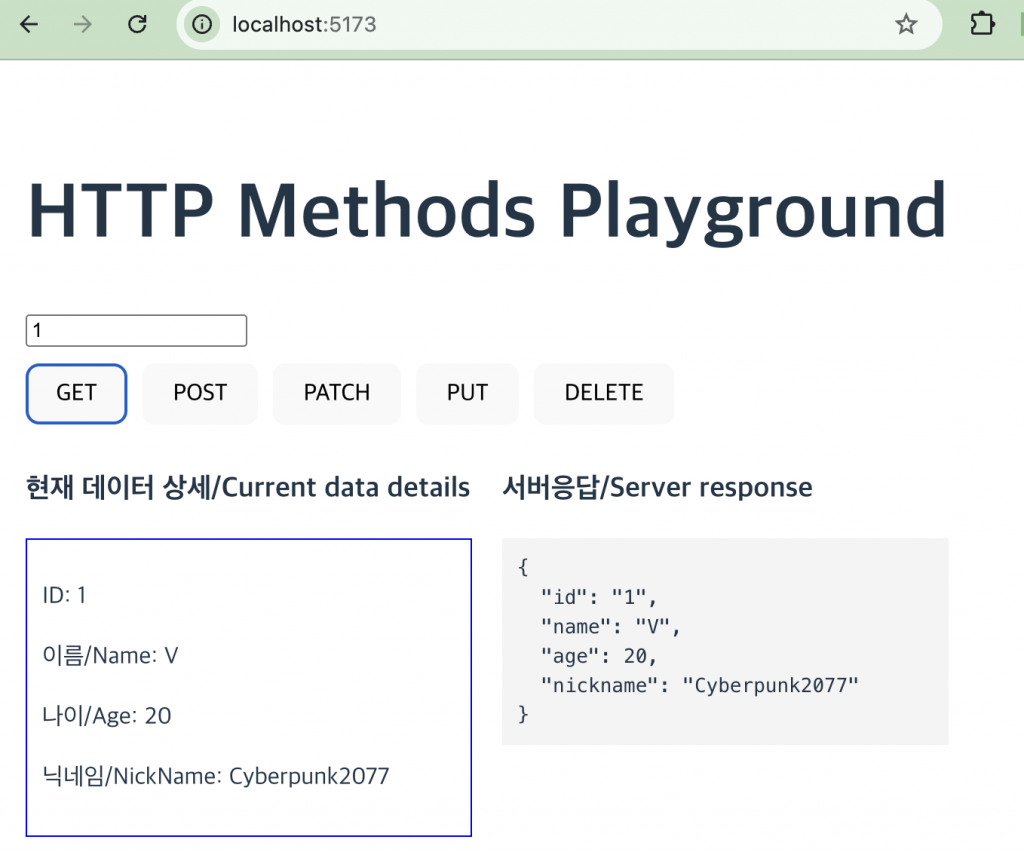
Task: Open site information icon in address bar
Action: point(203,25)
